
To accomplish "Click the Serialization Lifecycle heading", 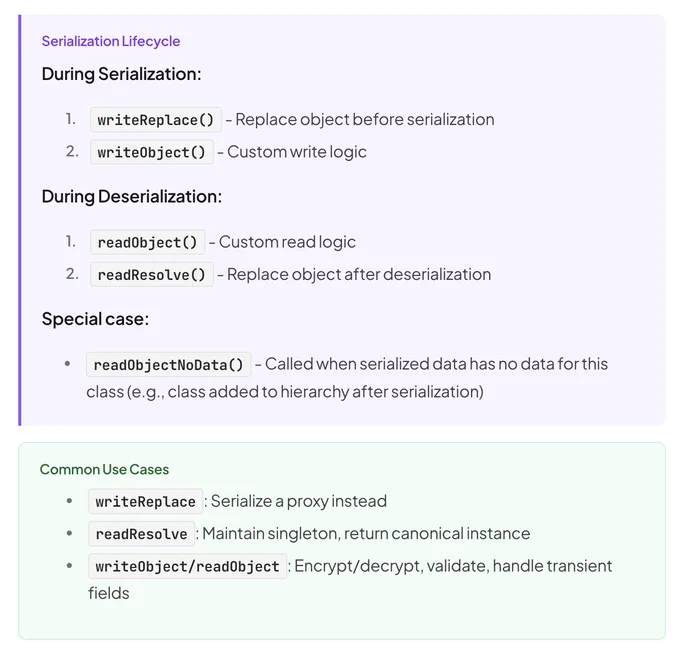I will 111,41.
